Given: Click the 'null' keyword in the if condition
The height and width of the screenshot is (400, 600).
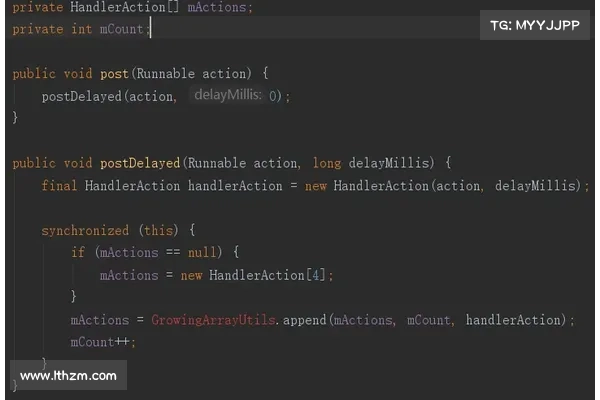Looking at the screenshot, I should 202,253.
